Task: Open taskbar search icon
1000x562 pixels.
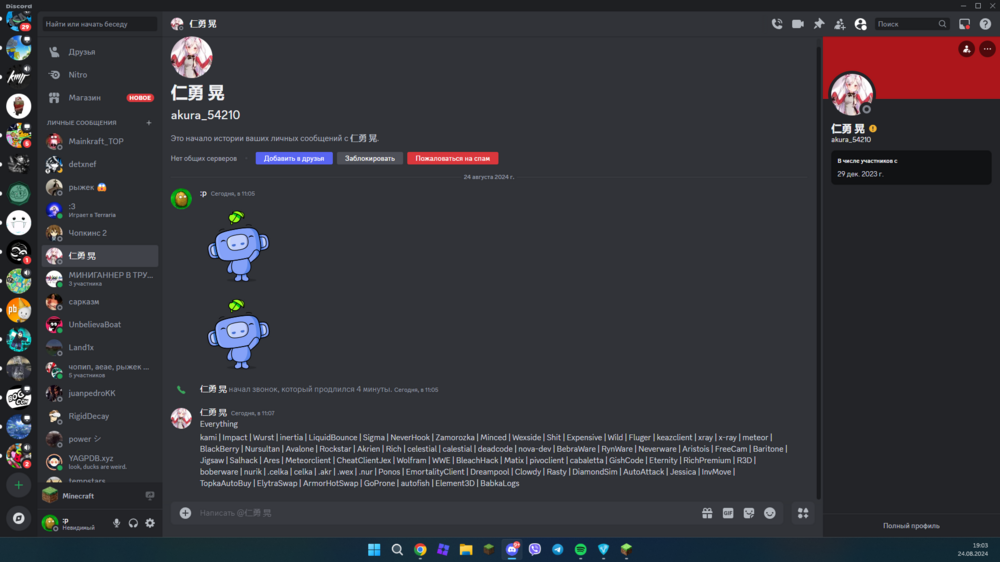Action: coord(397,549)
